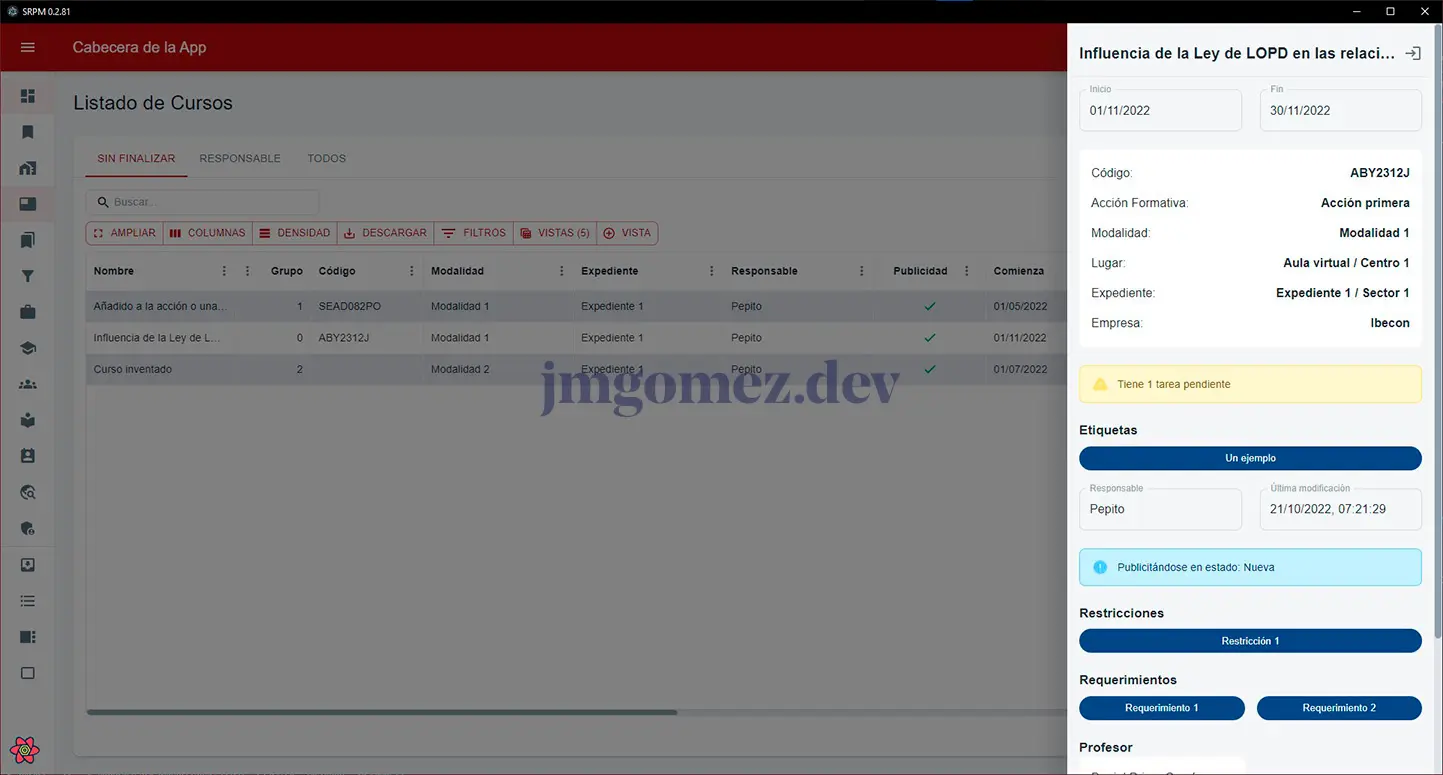Screen dimensions: 1443x775
Task: Select the bookmark icon in the sidebar
Action: (28, 132)
